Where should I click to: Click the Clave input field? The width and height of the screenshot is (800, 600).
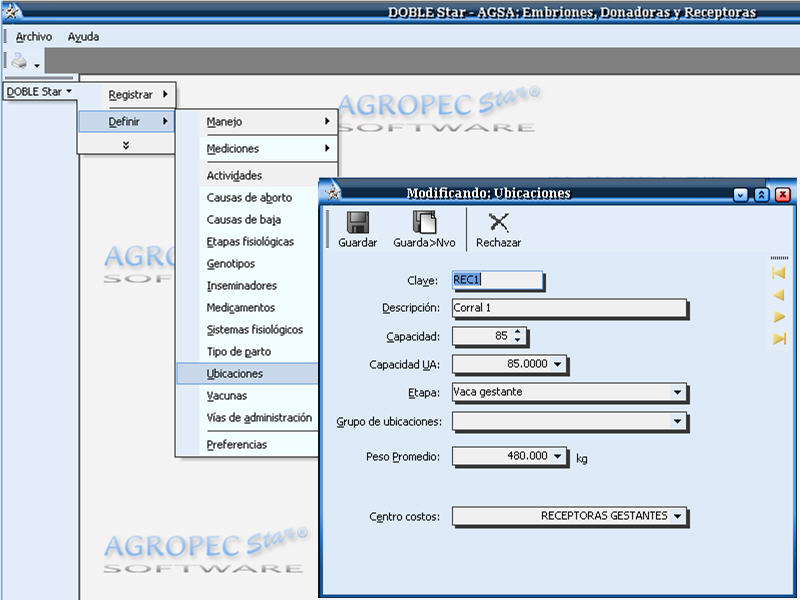[x=497, y=280]
